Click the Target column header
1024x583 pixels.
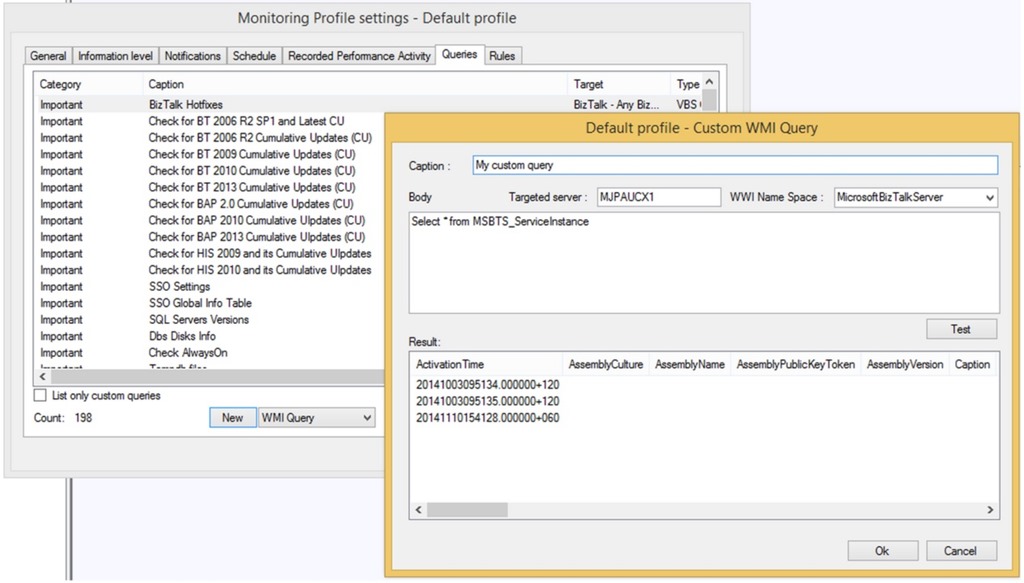619,84
